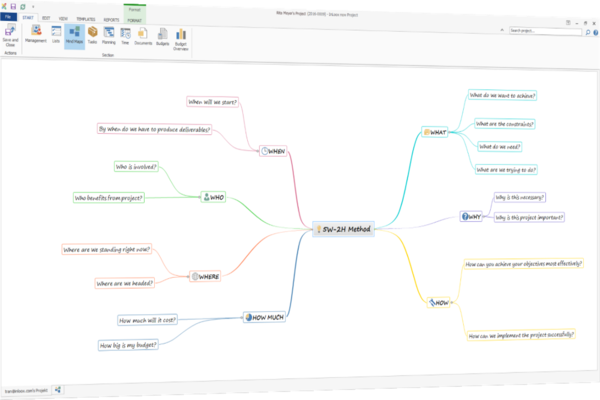Select 'Where are we headed?' node
The width and height of the screenshot is (600, 400).
pyautogui.click(x=125, y=283)
